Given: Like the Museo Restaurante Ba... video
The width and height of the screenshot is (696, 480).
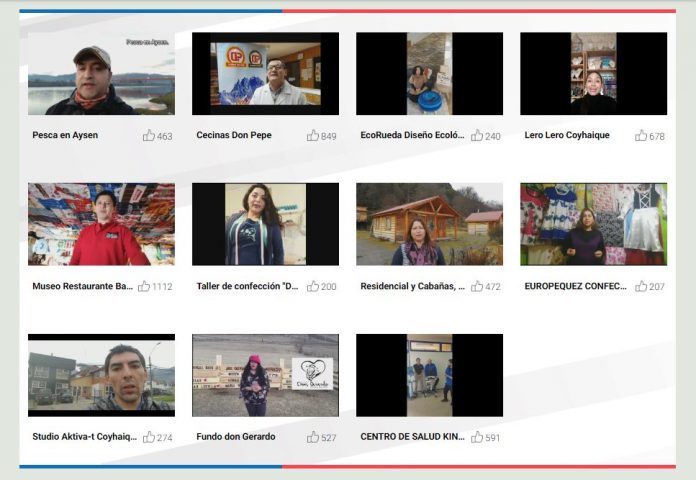Looking at the screenshot, I should point(144,286).
